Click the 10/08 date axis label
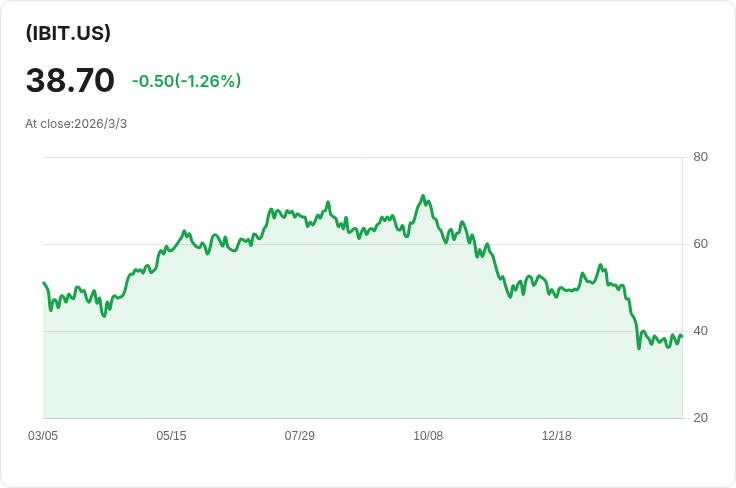 click(428, 436)
